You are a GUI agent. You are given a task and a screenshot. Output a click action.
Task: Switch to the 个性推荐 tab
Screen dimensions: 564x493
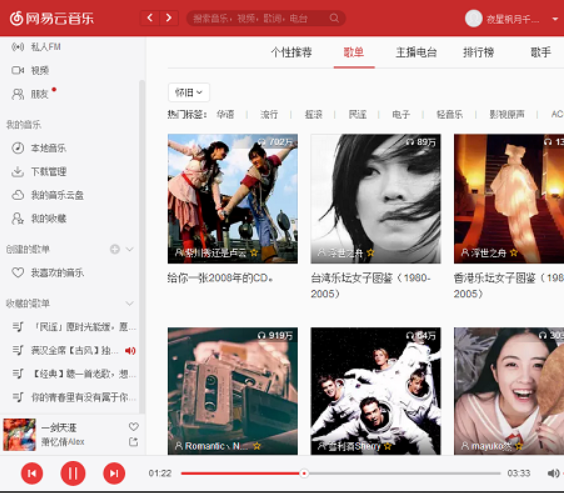tap(291, 53)
